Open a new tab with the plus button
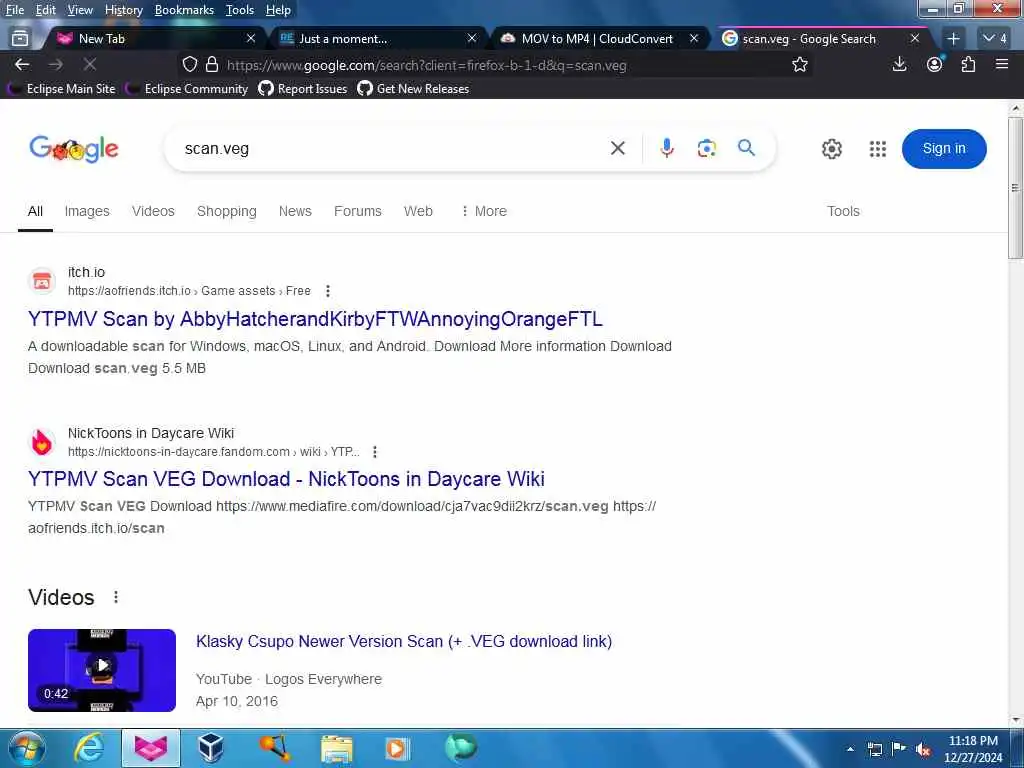The height and width of the screenshot is (768, 1024). 953,39
